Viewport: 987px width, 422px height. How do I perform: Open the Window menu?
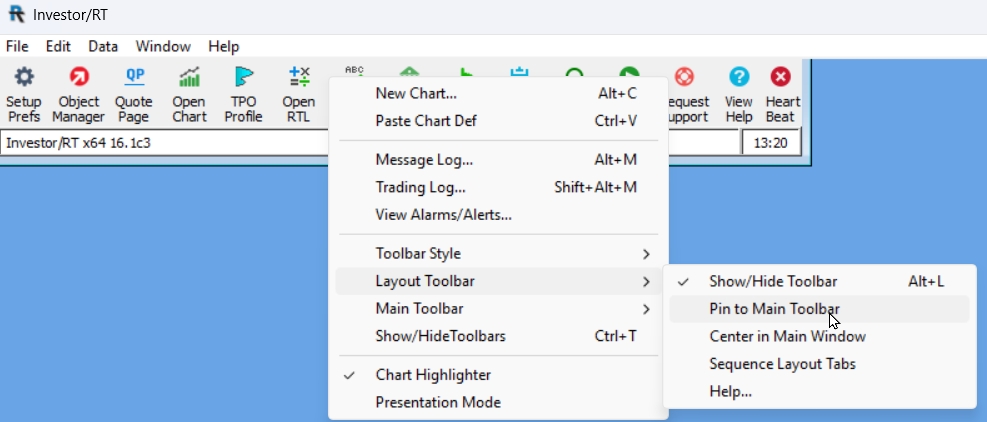(163, 47)
